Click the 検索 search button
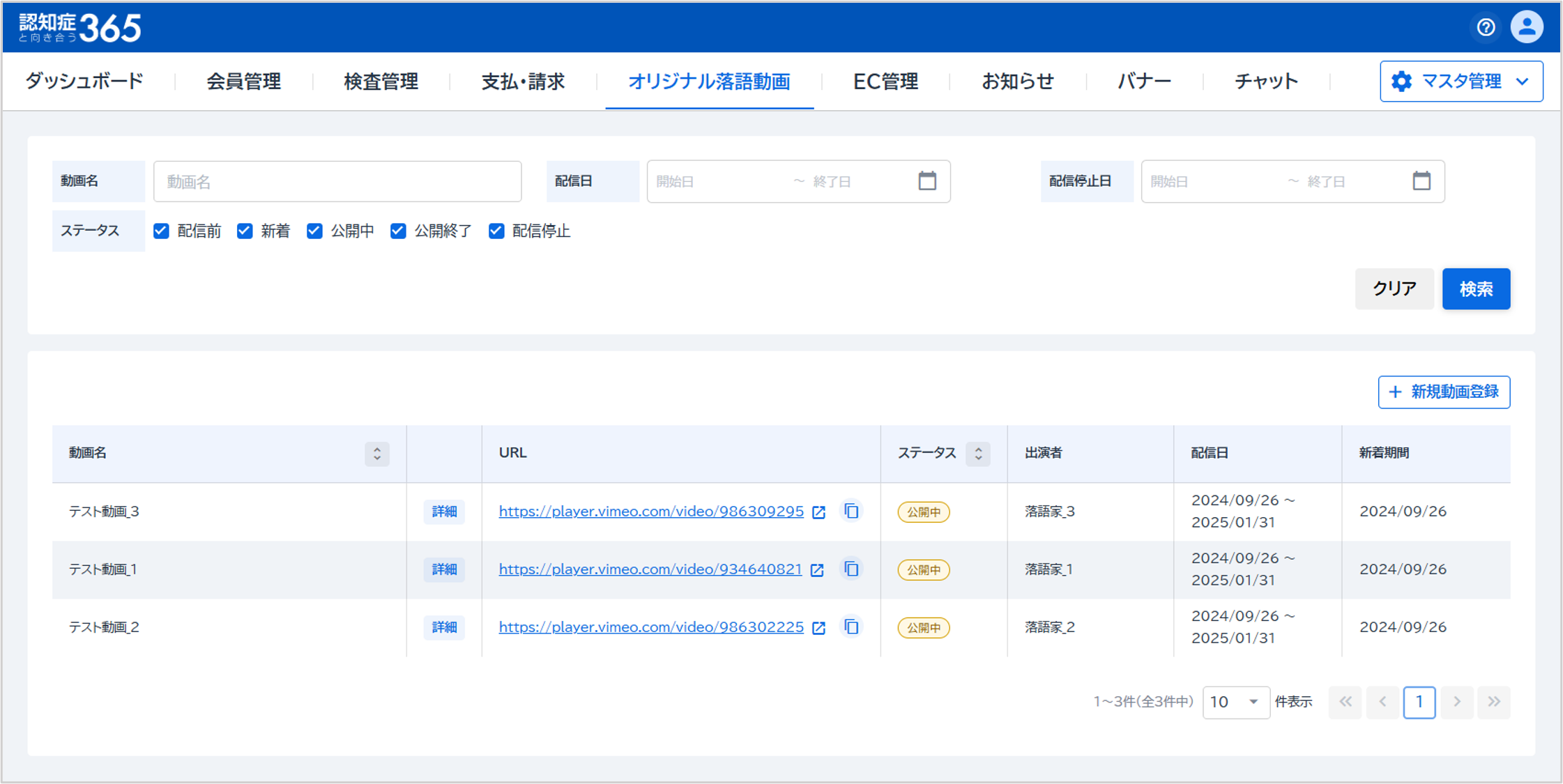Screen dimensions: 1563x784 click(x=1475, y=289)
